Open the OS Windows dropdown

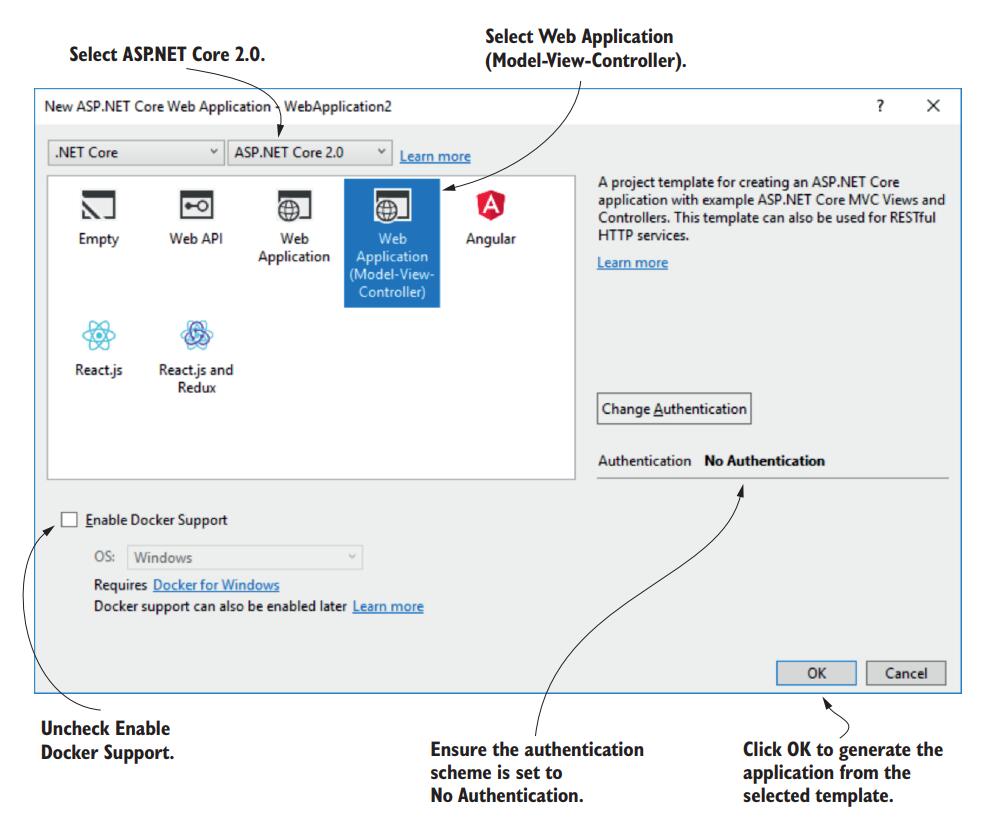tap(245, 557)
